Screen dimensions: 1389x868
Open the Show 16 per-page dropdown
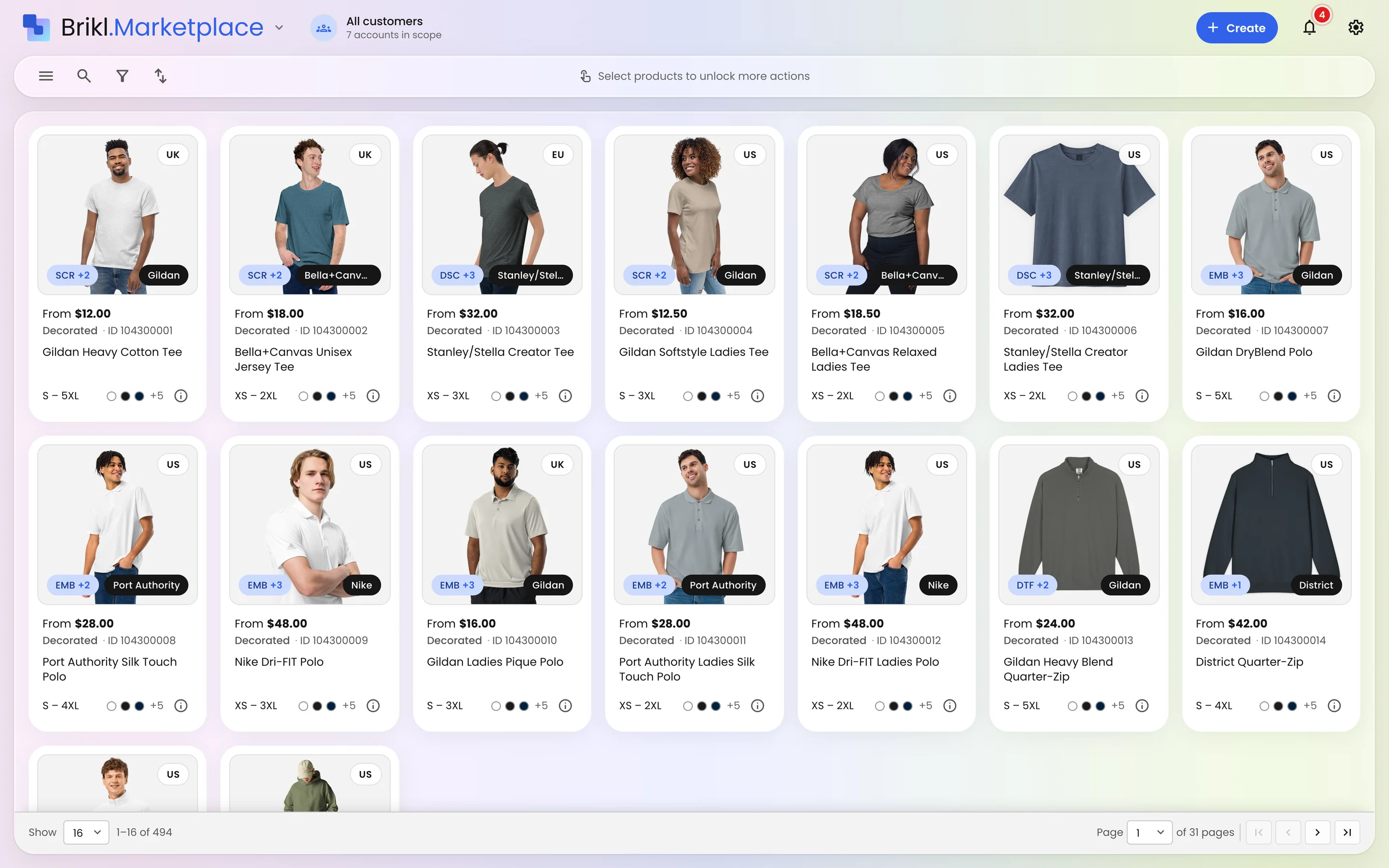[86, 832]
